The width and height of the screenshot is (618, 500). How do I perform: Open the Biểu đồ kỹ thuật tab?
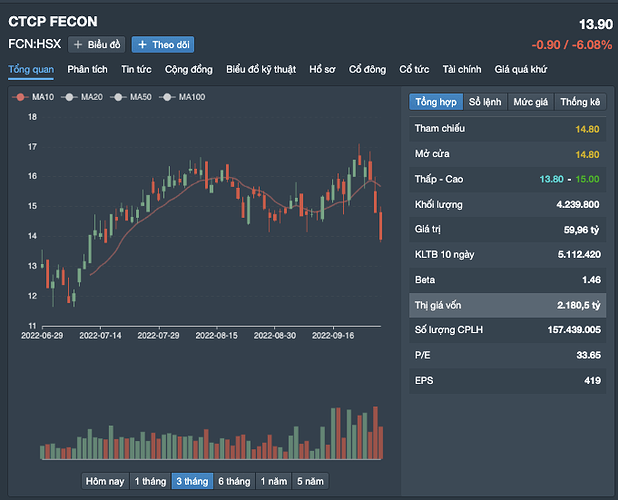click(x=261, y=70)
